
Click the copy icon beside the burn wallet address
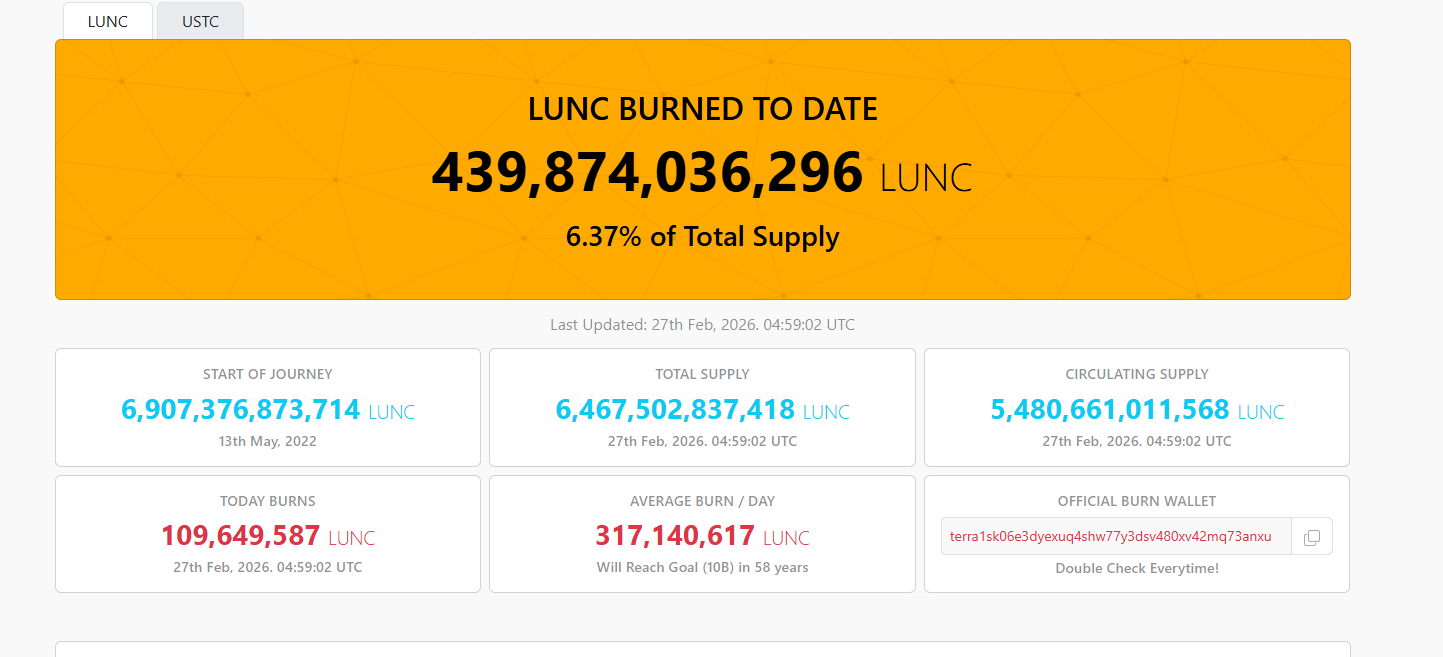click(1311, 536)
